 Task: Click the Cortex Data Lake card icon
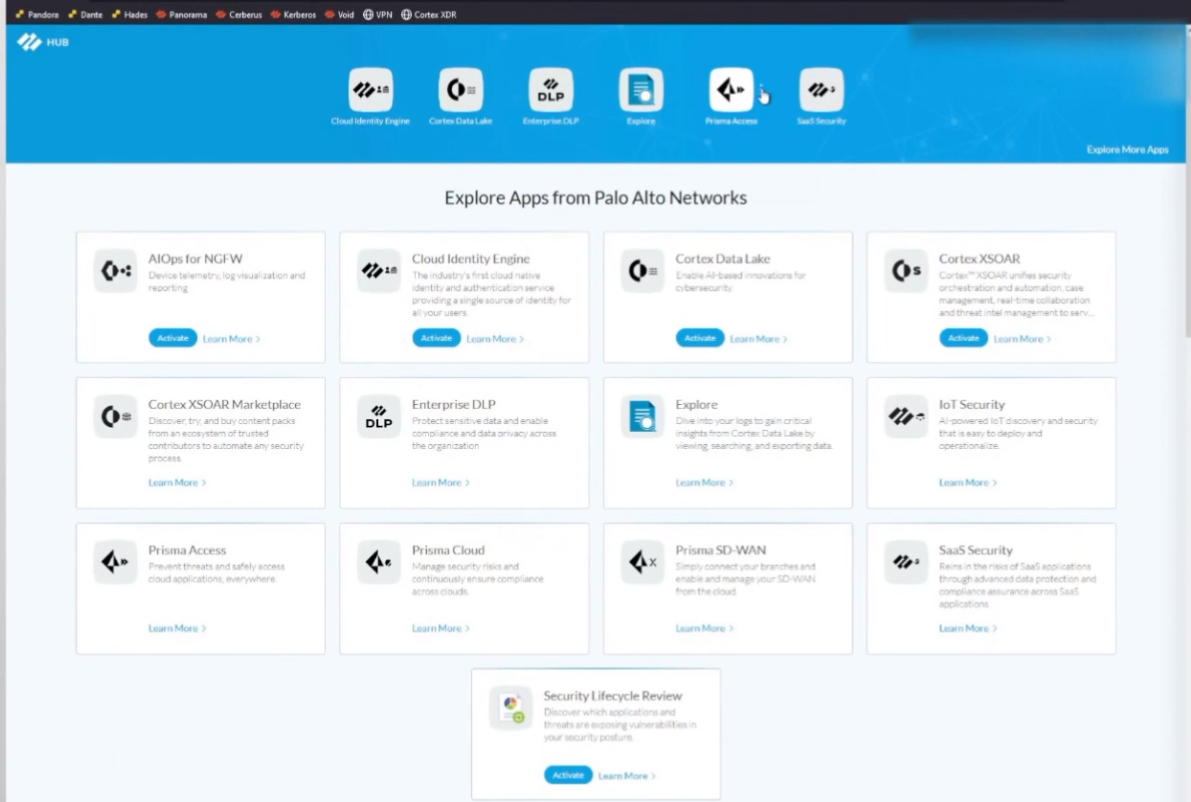643,270
